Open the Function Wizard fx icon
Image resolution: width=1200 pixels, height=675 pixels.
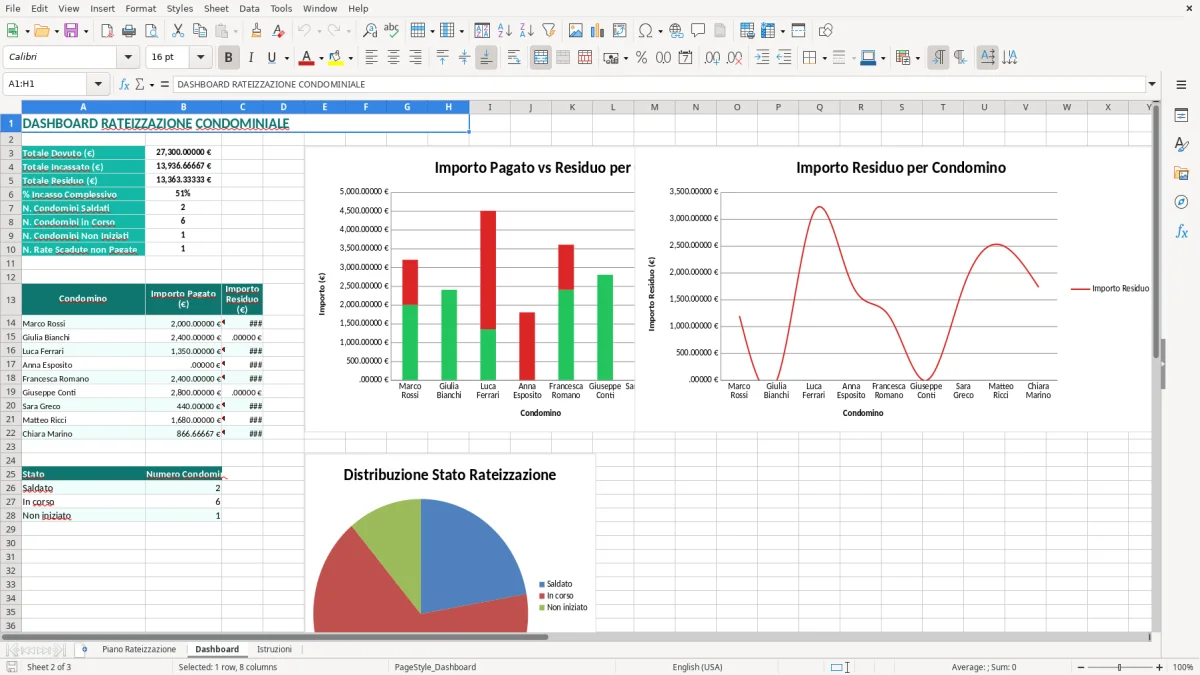[125, 84]
